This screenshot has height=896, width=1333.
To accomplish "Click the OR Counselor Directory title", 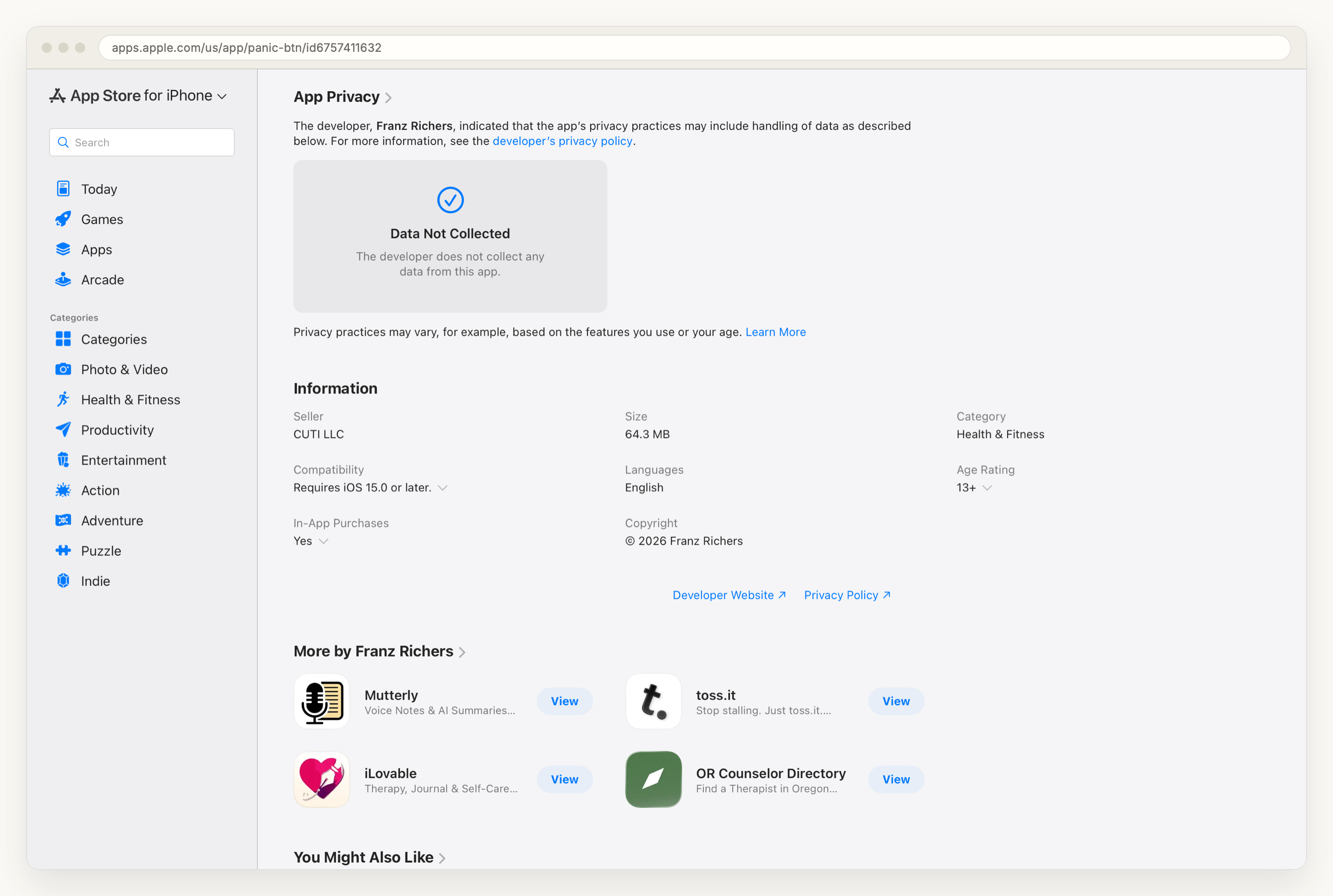I will tap(771, 774).
